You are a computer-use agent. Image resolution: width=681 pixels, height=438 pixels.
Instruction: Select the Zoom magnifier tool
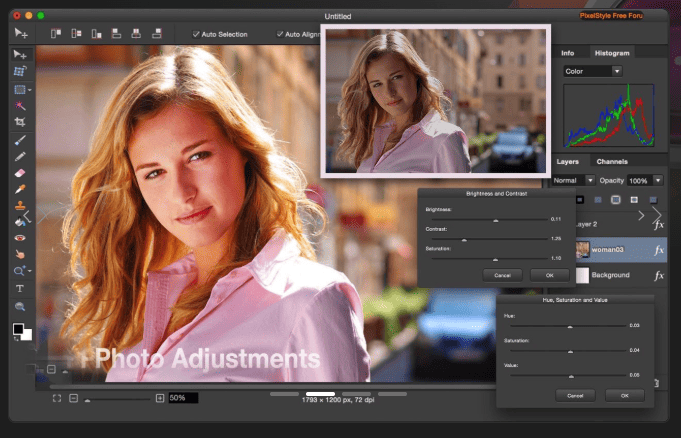(20, 307)
